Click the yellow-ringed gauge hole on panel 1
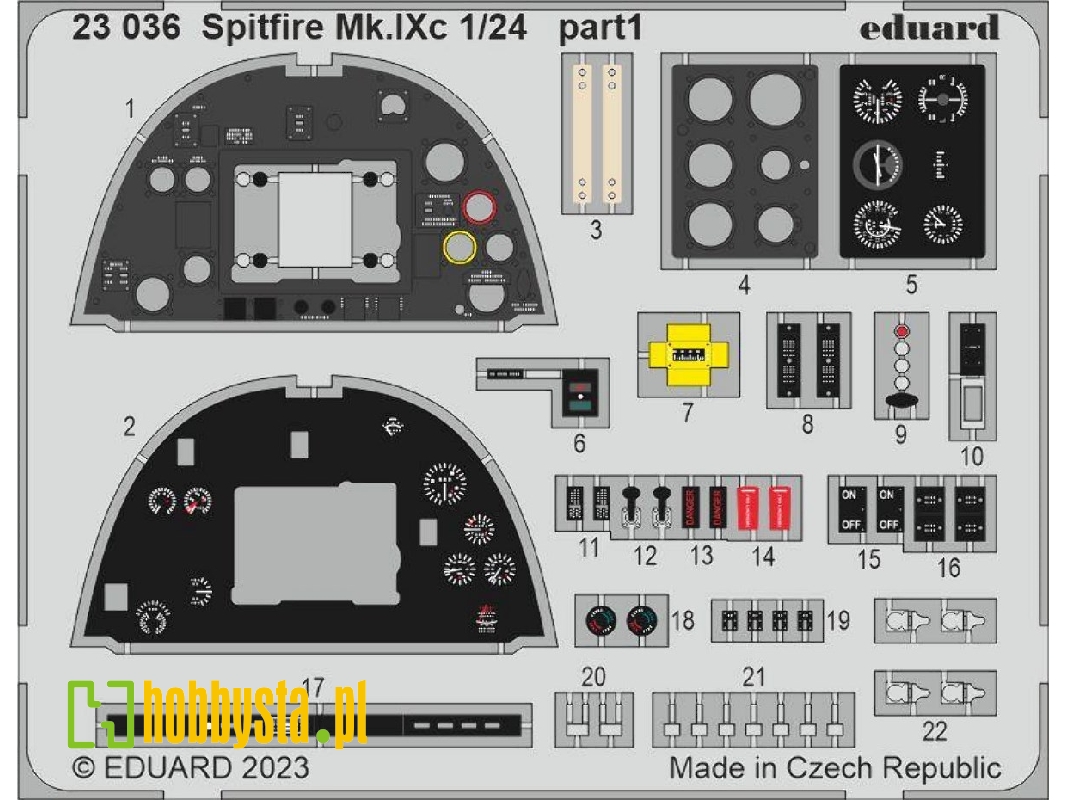This screenshot has height=800, width=1067. [459, 247]
